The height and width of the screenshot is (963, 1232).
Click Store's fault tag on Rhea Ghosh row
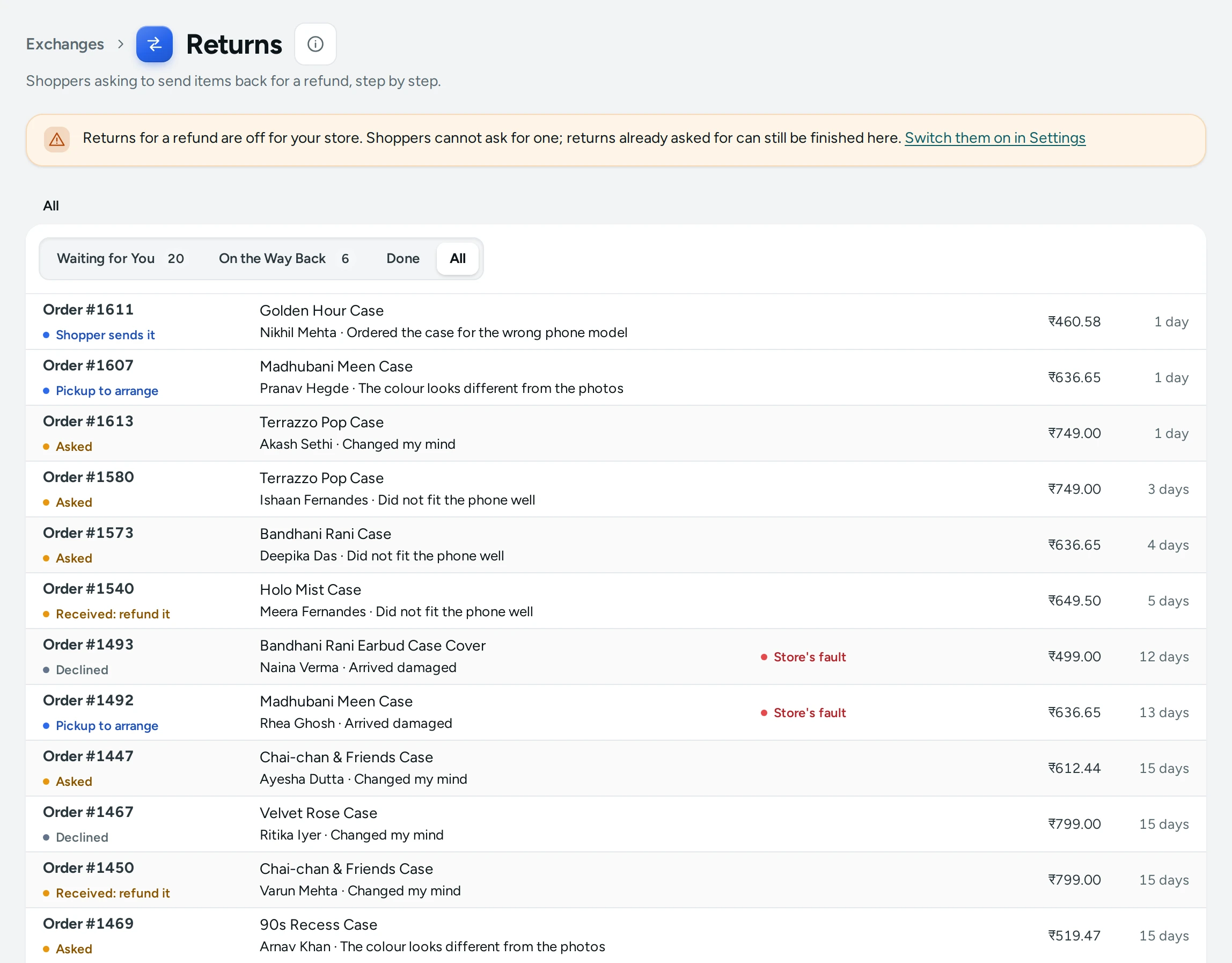click(x=803, y=713)
